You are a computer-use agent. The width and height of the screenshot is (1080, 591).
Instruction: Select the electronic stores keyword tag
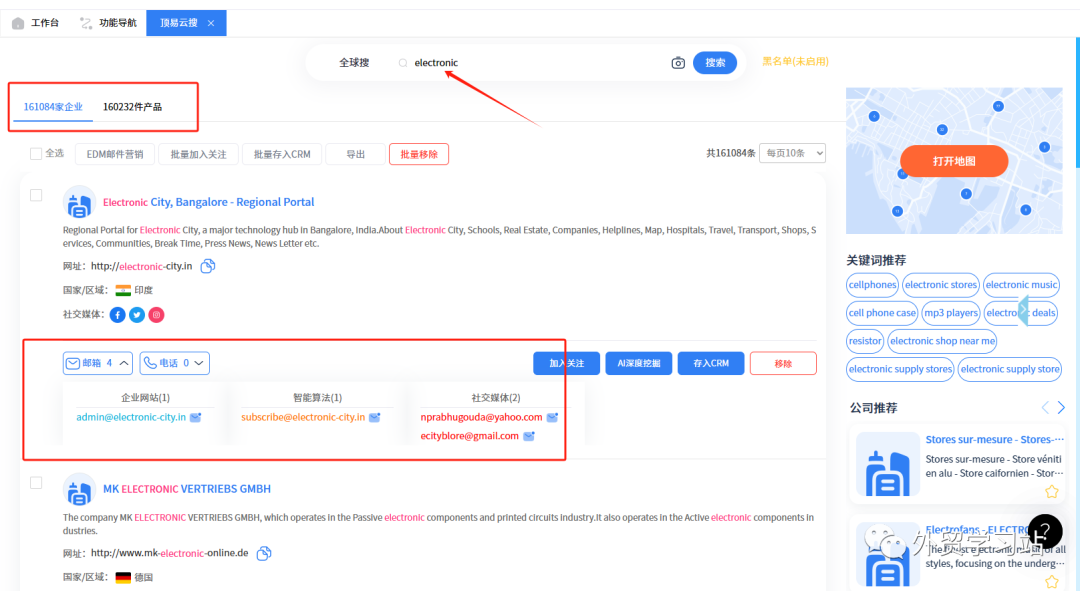pyautogui.click(x=941, y=284)
